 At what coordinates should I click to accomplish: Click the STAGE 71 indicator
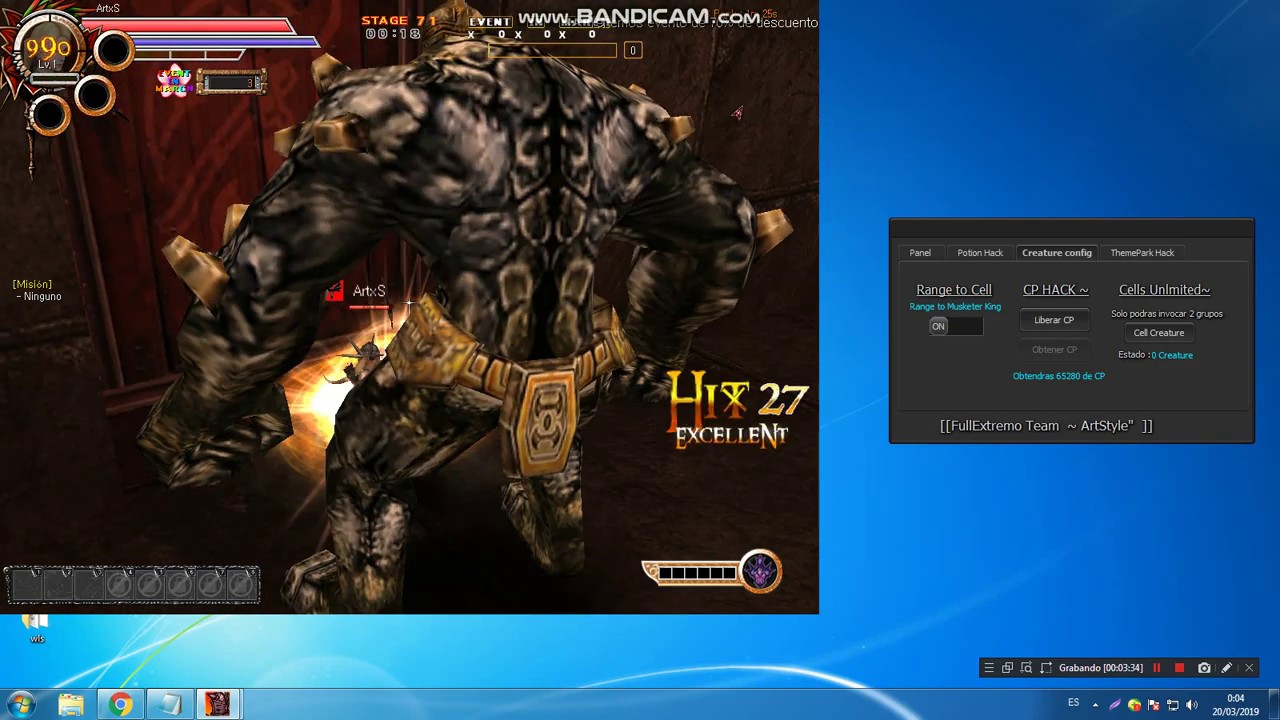[x=399, y=21]
